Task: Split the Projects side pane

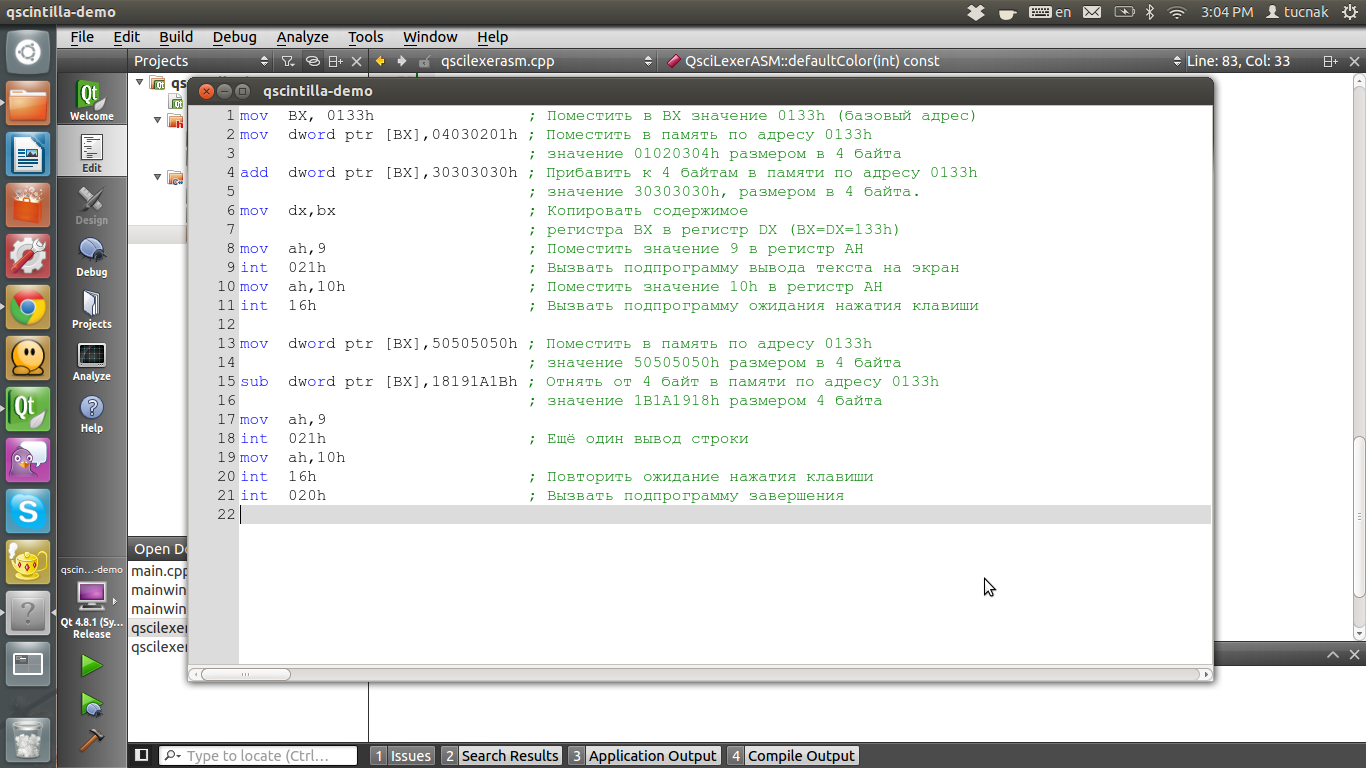Action: pyautogui.click(x=336, y=61)
